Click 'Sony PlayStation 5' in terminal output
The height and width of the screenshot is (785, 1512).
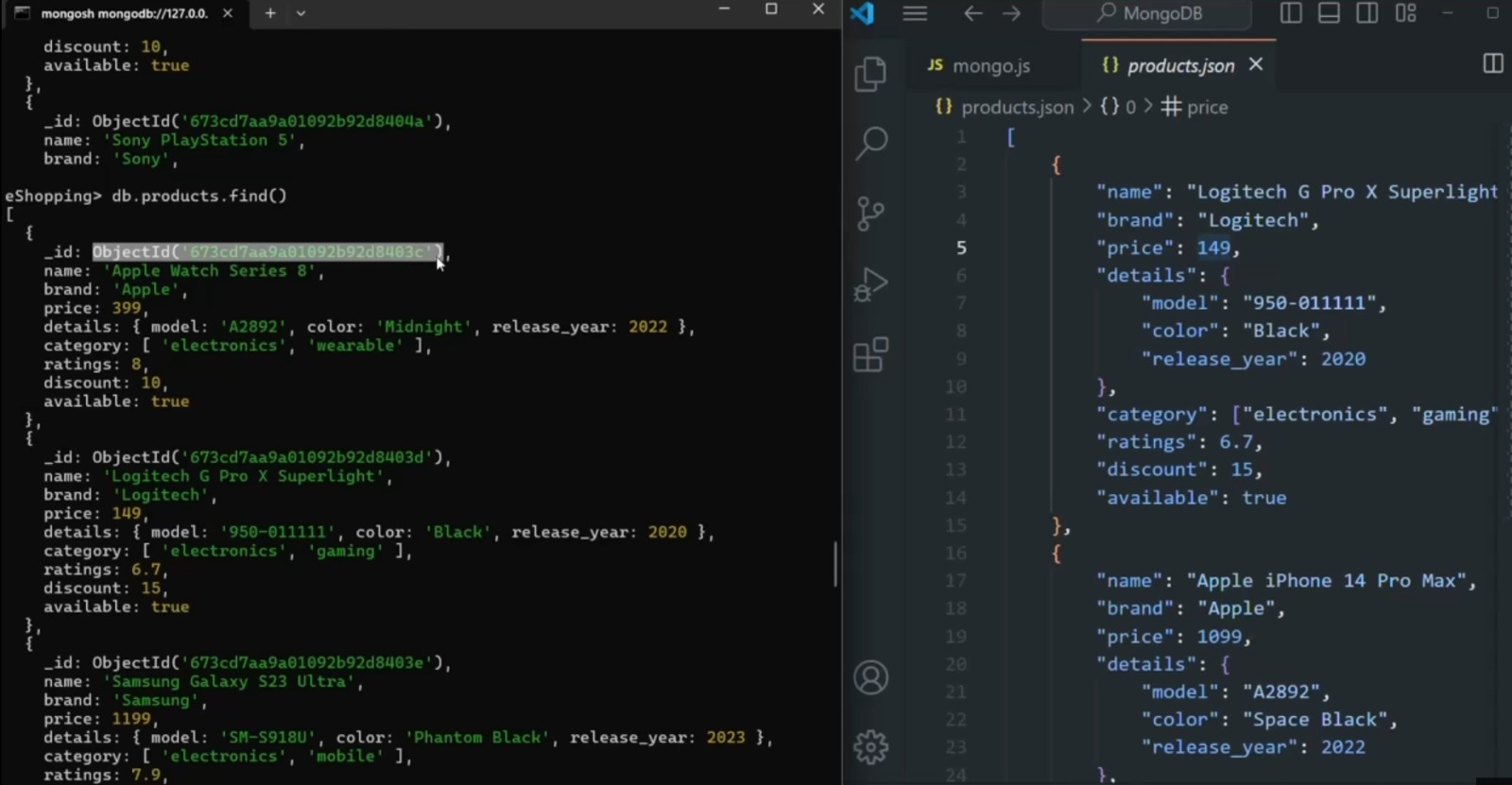tap(199, 141)
